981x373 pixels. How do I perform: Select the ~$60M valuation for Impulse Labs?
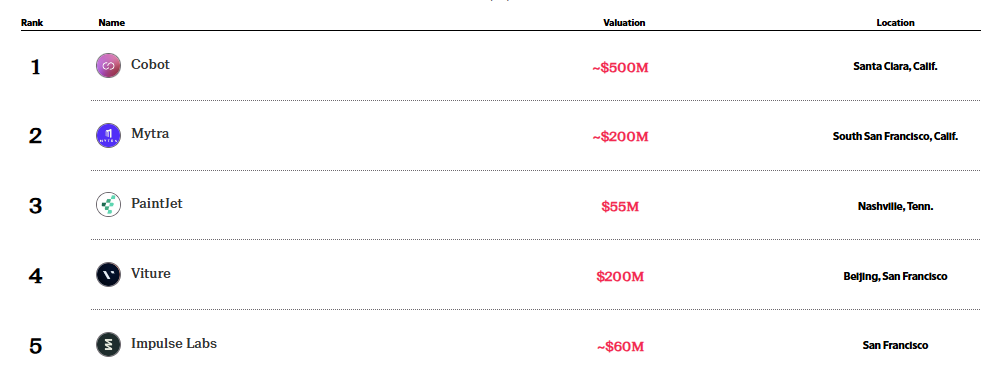620,347
